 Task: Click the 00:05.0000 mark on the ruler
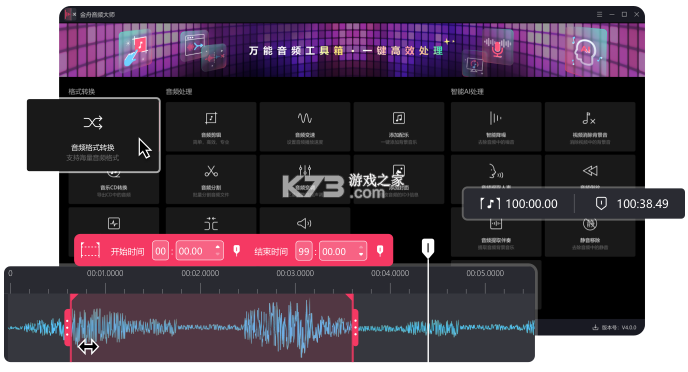tap(485, 273)
